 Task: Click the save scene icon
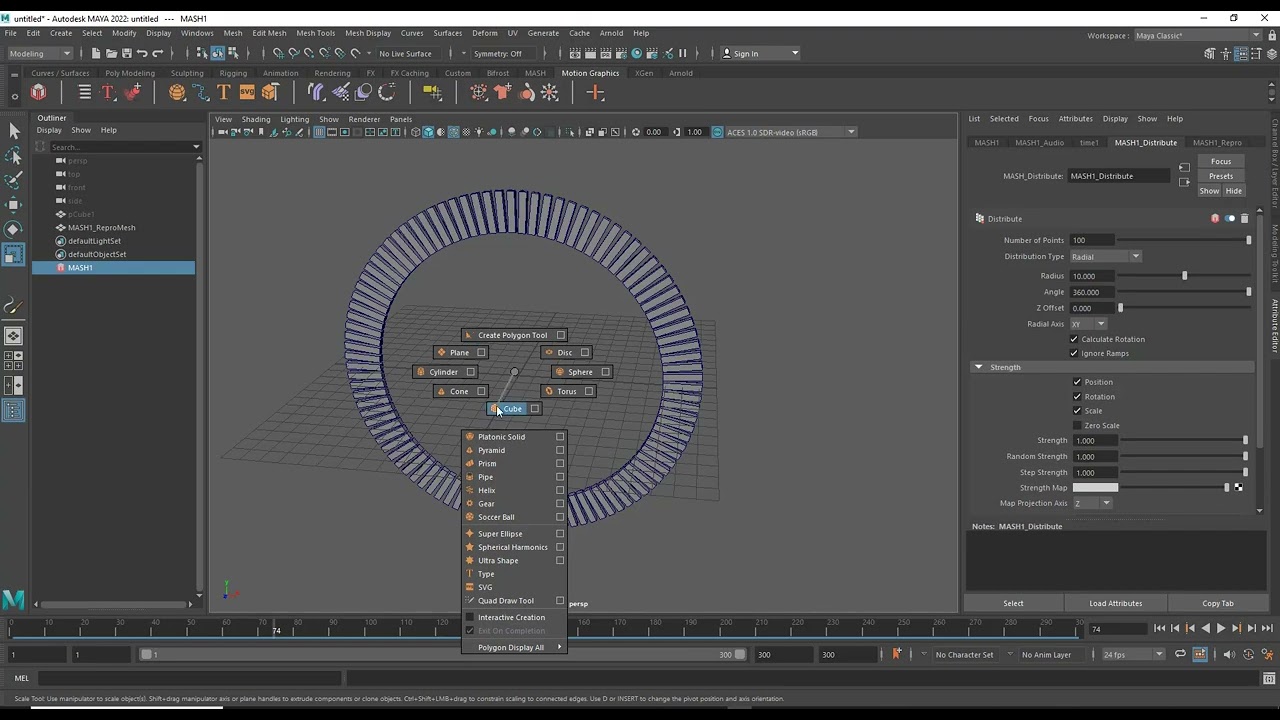point(126,53)
